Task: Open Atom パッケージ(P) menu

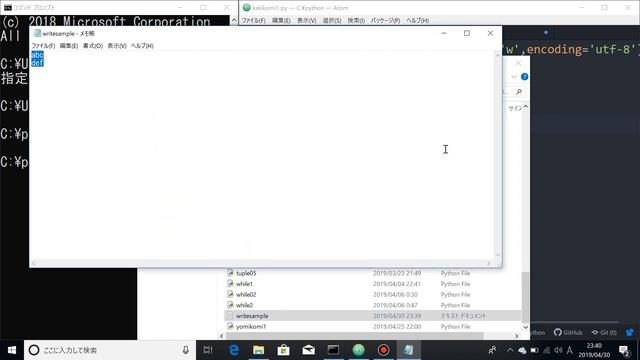Action: pos(385,20)
